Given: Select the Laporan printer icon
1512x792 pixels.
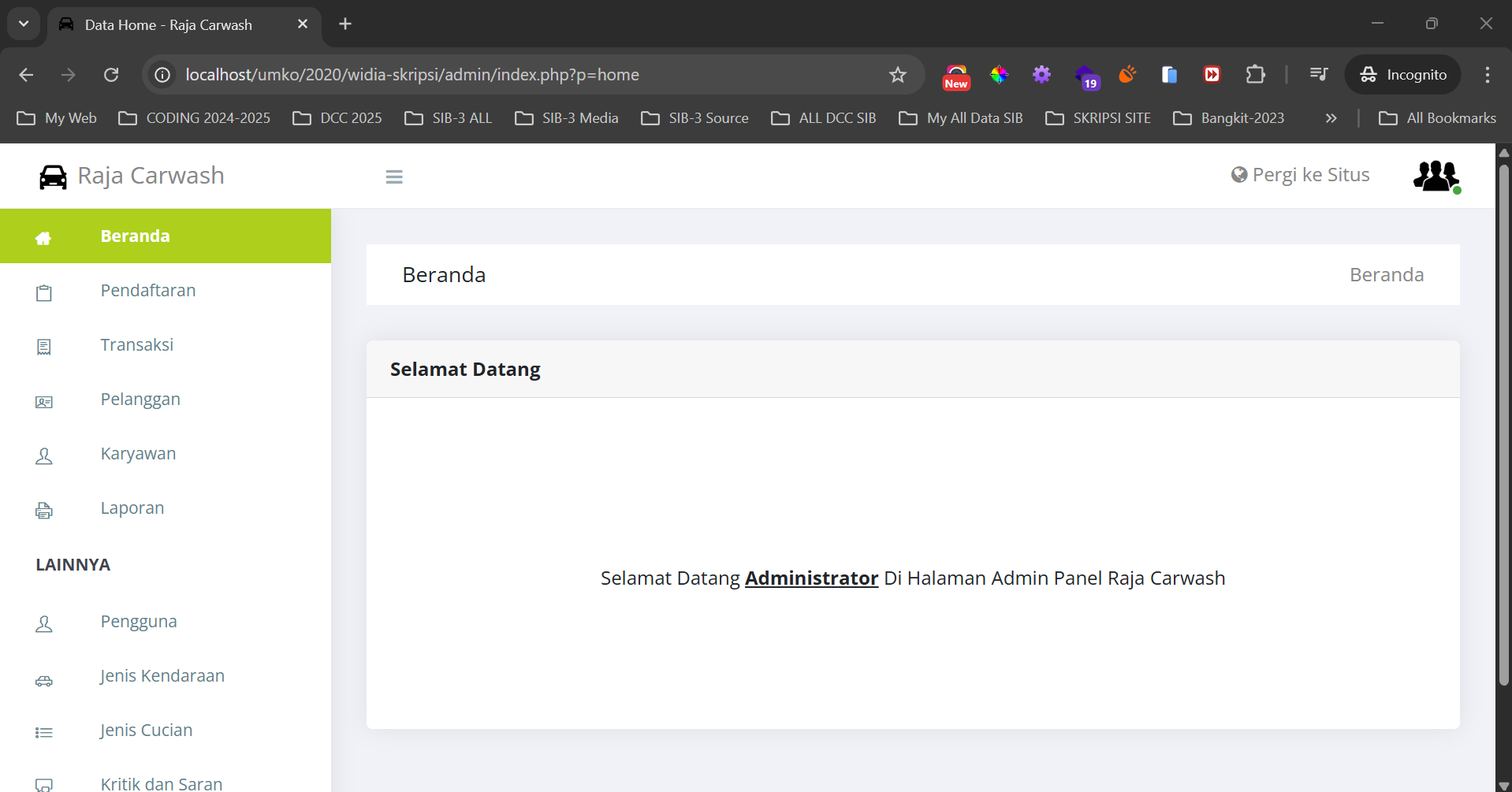Looking at the screenshot, I should tap(44, 510).
